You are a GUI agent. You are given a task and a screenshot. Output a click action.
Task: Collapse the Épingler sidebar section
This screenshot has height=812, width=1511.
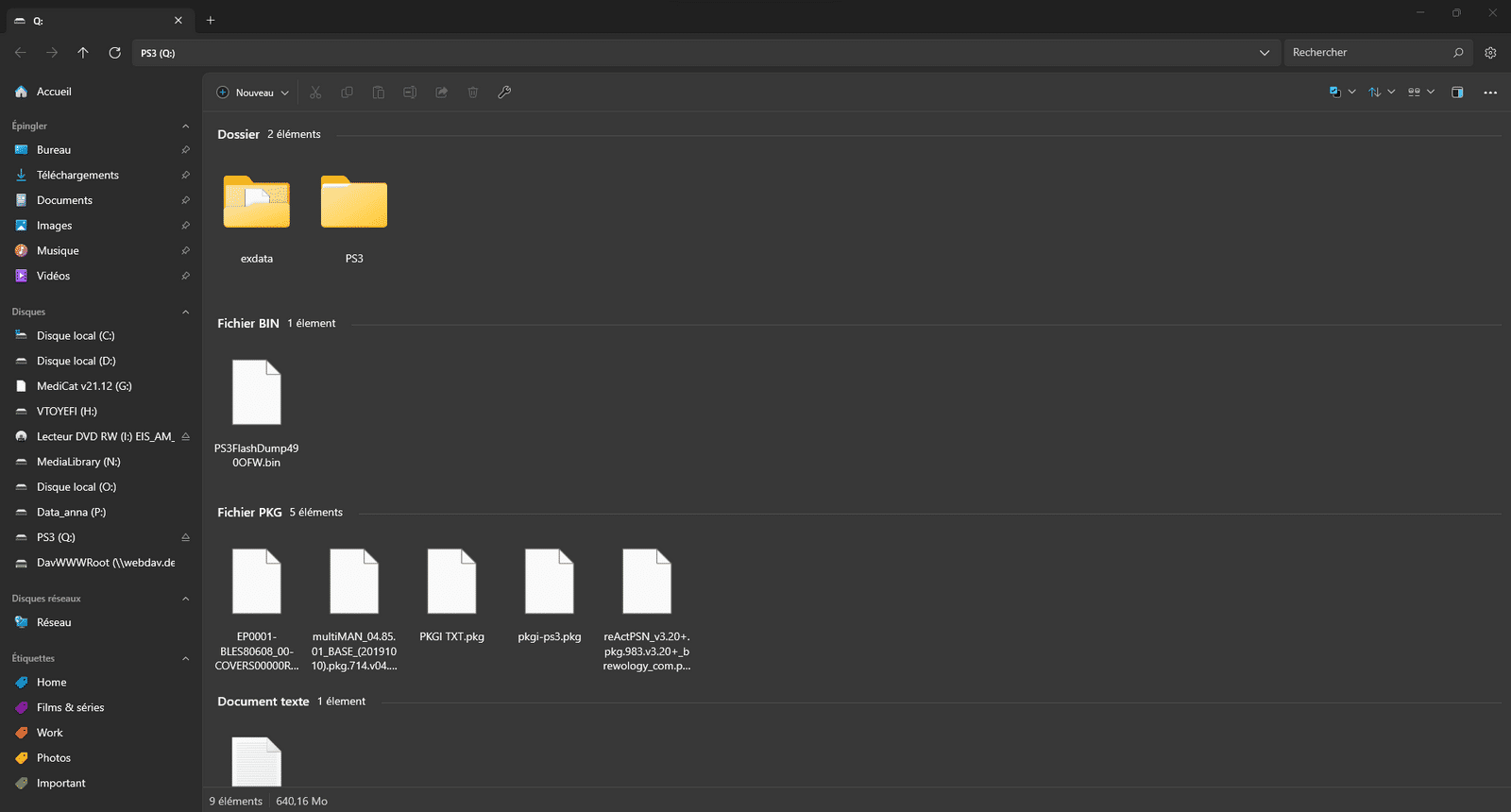[185, 126]
